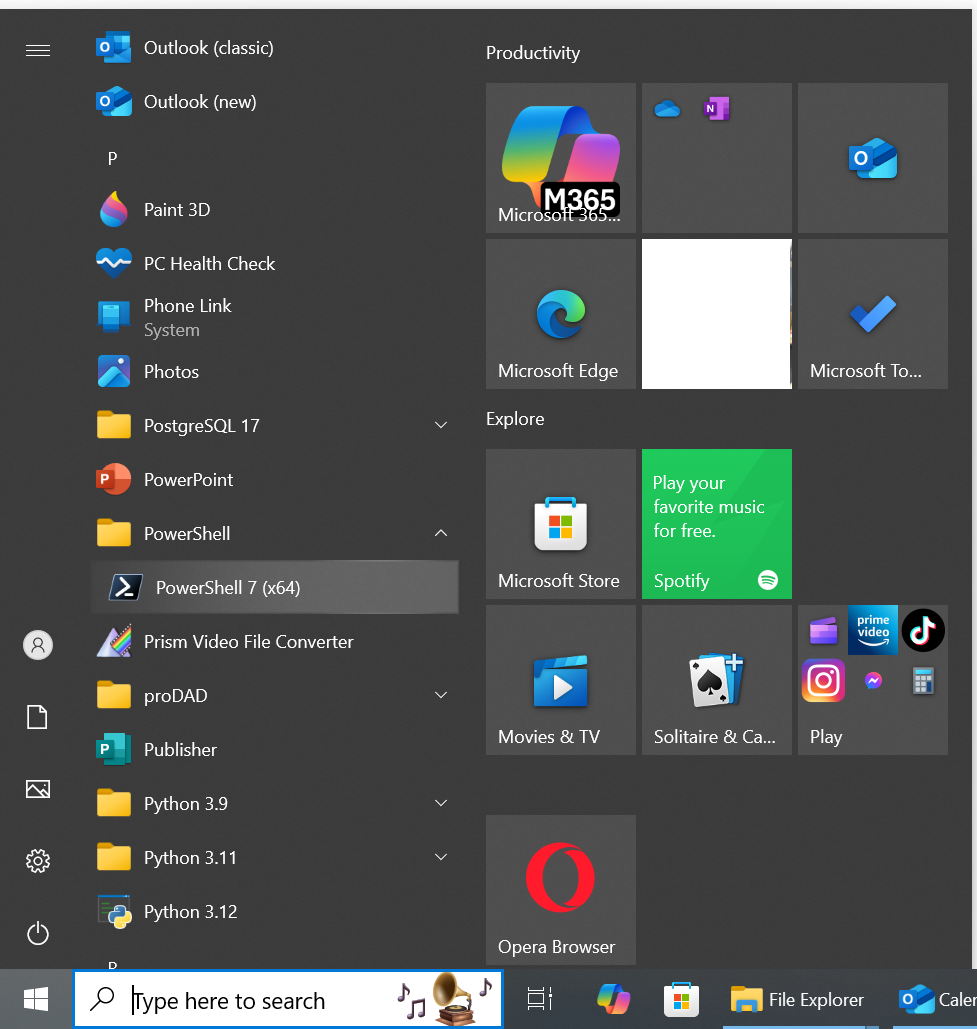Launch the Microsoft Edge tile
Viewport: 977px width, 1029px height.
tap(561, 314)
